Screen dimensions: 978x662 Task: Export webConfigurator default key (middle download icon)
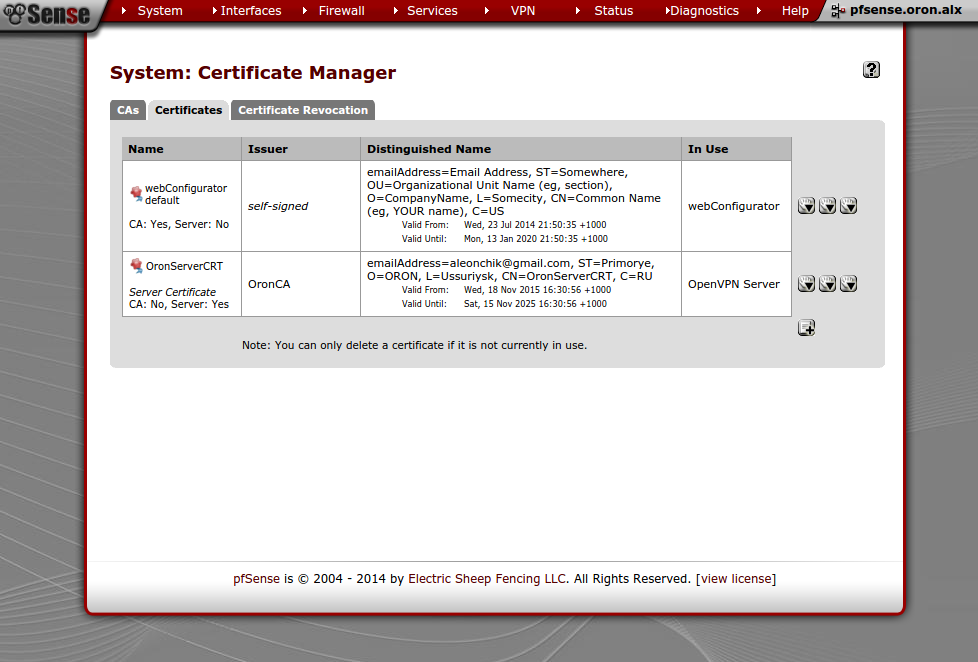click(828, 206)
